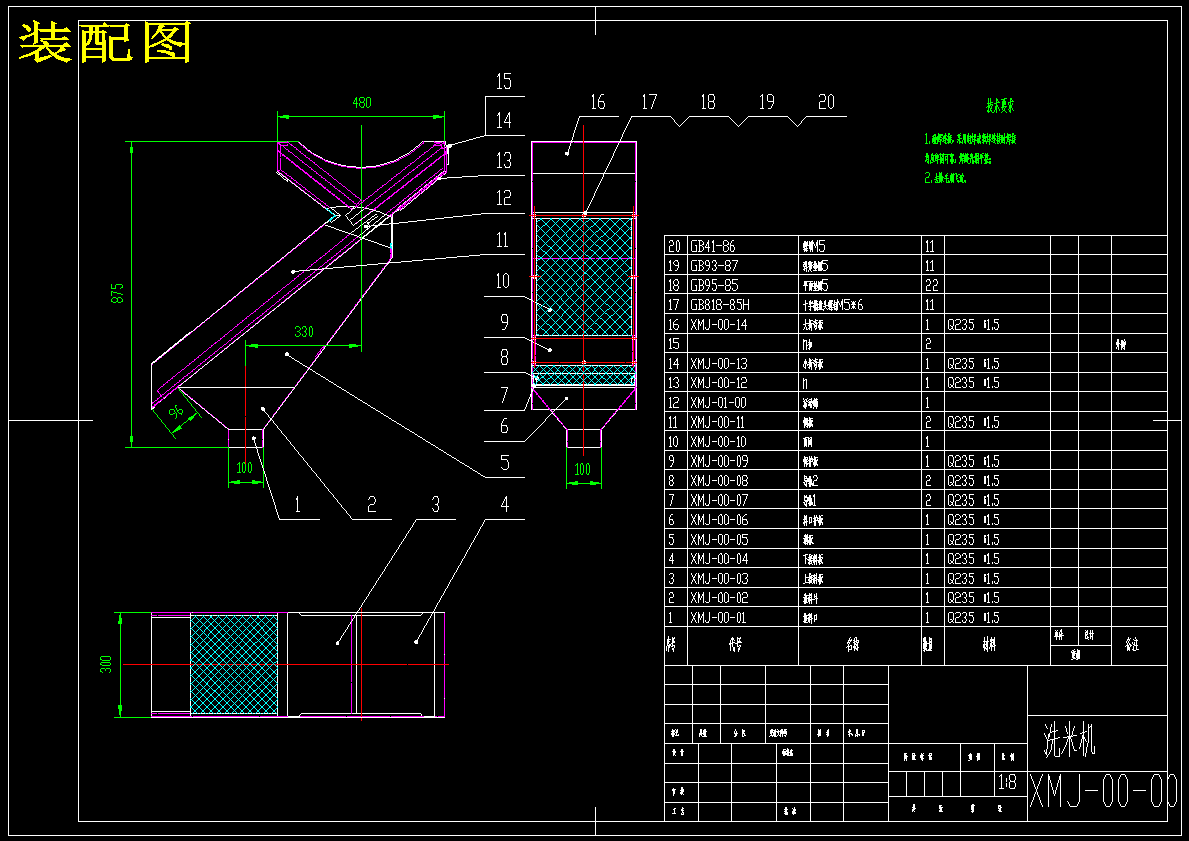Click the GB818-85H standard code cell

[x=720, y=305]
